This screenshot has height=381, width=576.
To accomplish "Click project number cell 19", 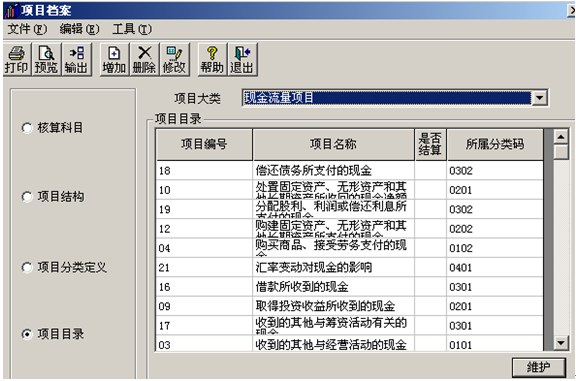I will coord(204,209).
